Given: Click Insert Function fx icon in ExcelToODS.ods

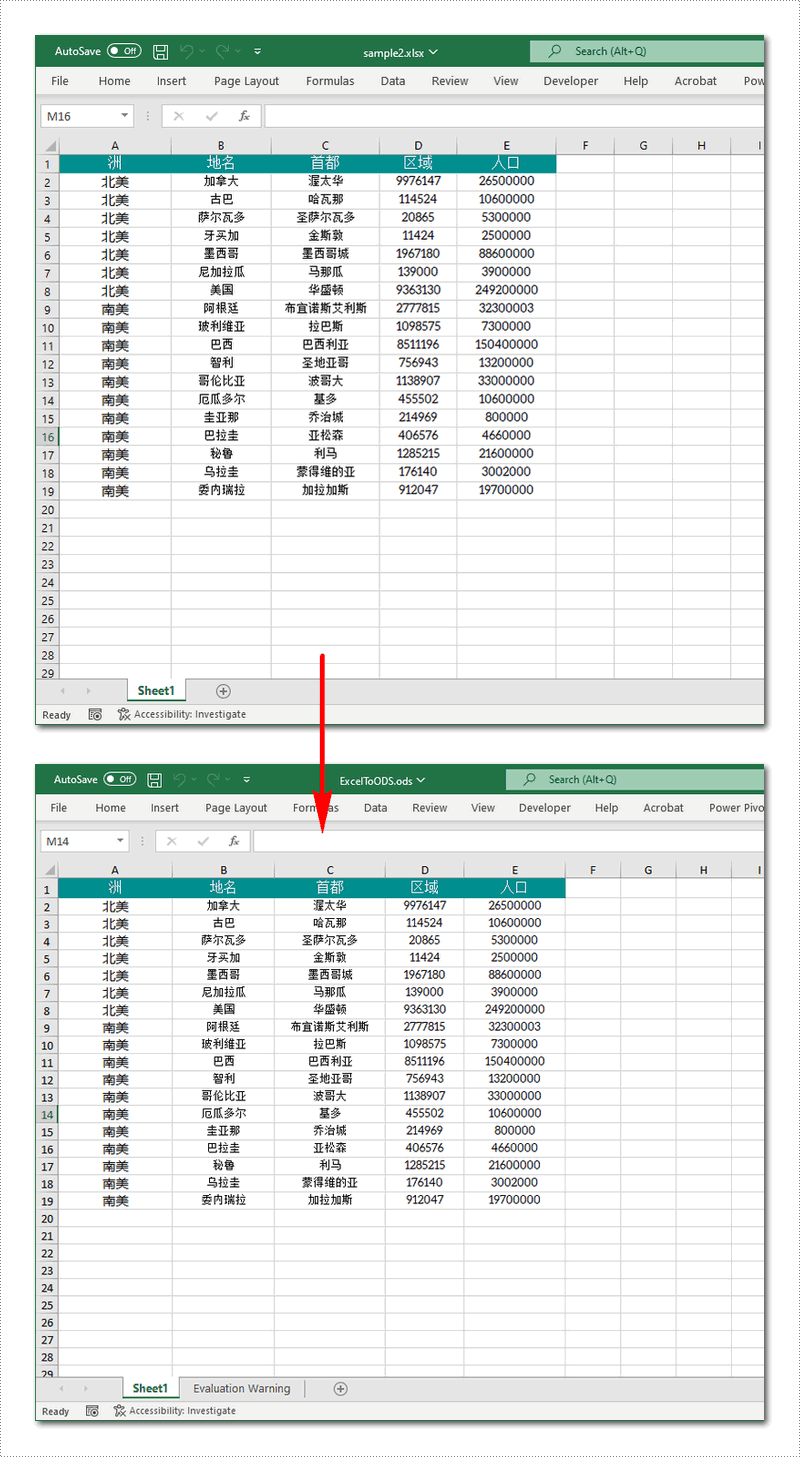Looking at the screenshot, I should 234,841.
